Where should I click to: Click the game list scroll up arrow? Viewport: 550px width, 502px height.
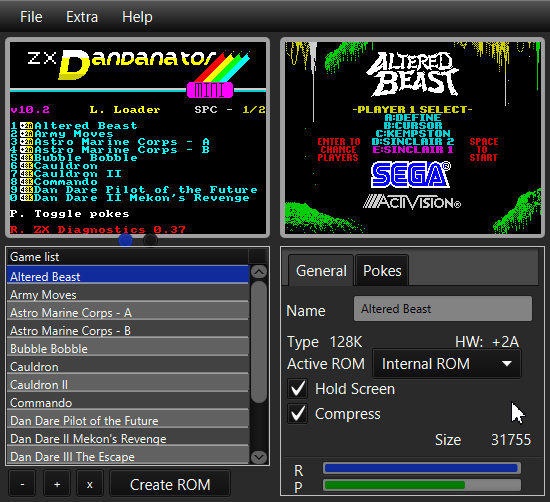coord(259,272)
